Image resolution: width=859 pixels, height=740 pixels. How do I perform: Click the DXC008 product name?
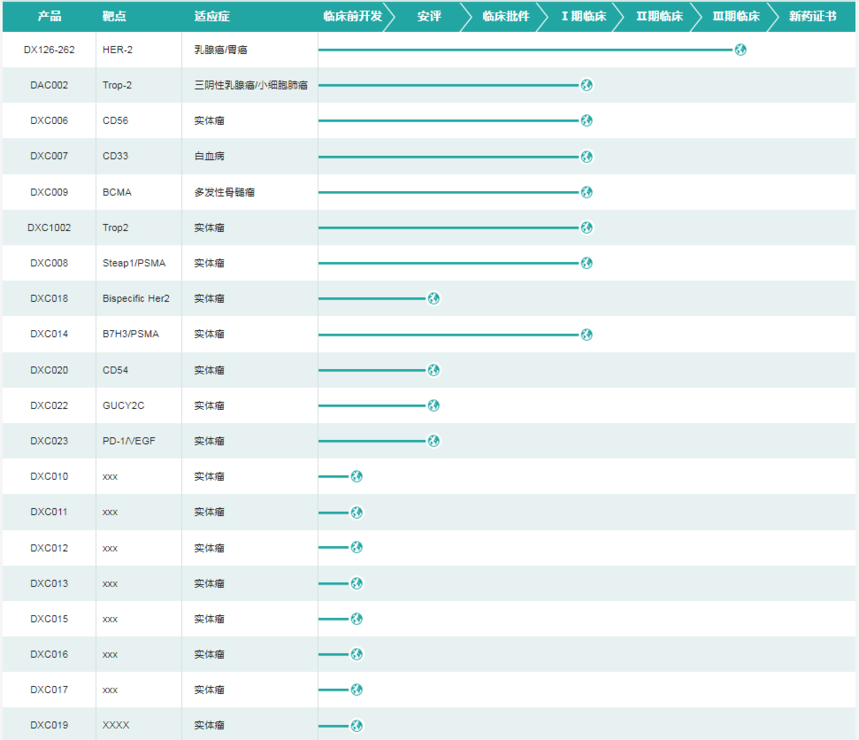[x=49, y=263]
